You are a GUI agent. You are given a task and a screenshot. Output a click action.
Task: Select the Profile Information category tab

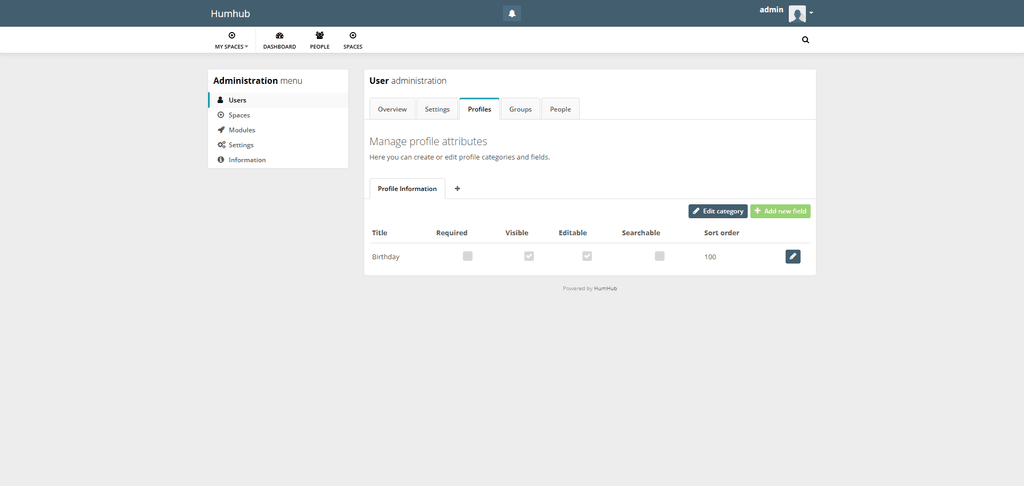pyautogui.click(x=408, y=189)
